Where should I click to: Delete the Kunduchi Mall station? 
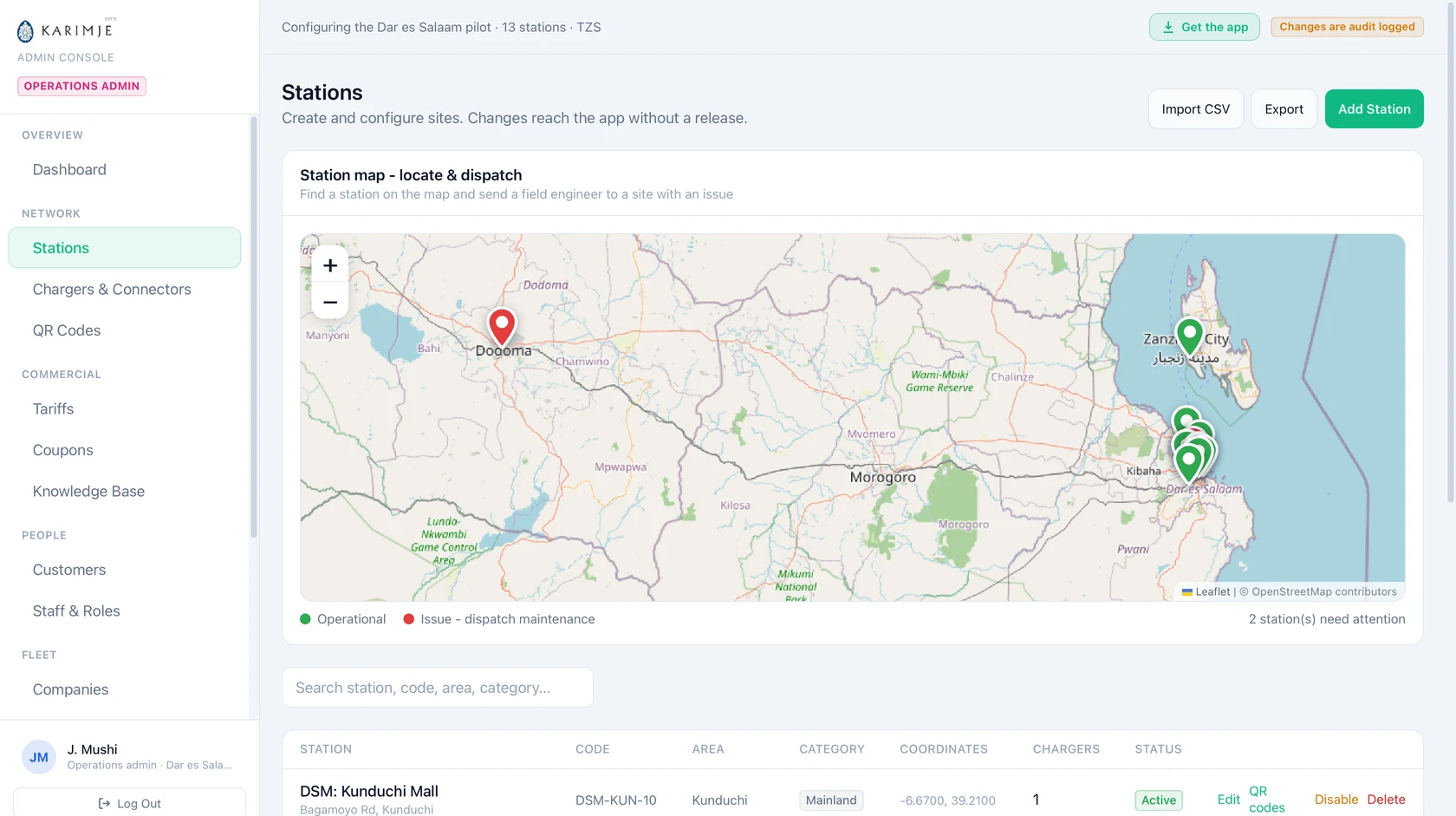[x=1386, y=800]
